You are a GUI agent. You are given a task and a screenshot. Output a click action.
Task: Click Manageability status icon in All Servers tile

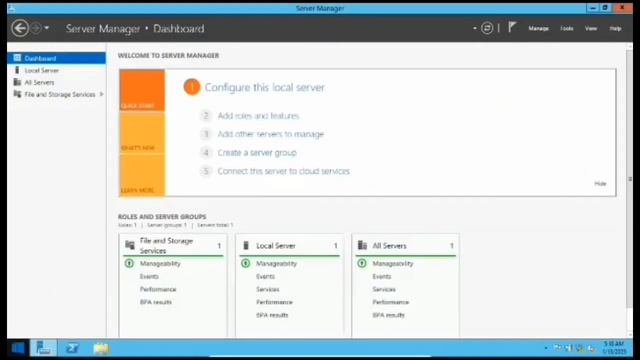click(362, 264)
